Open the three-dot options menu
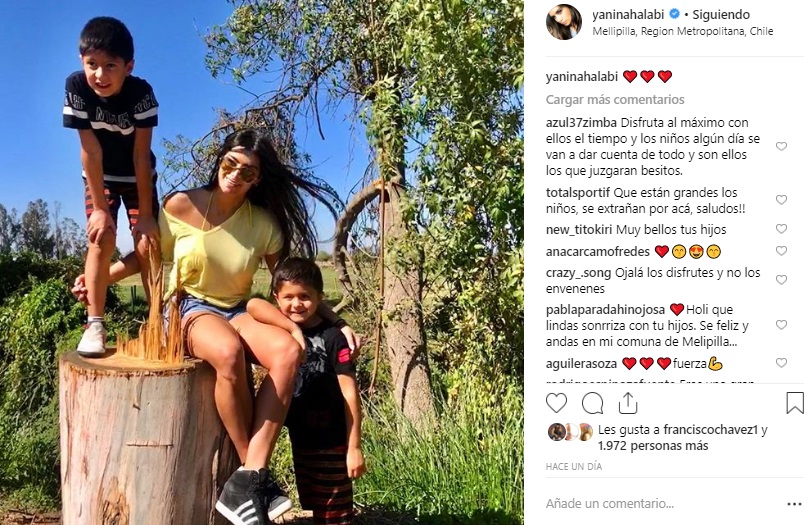The image size is (808, 525). point(794,504)
